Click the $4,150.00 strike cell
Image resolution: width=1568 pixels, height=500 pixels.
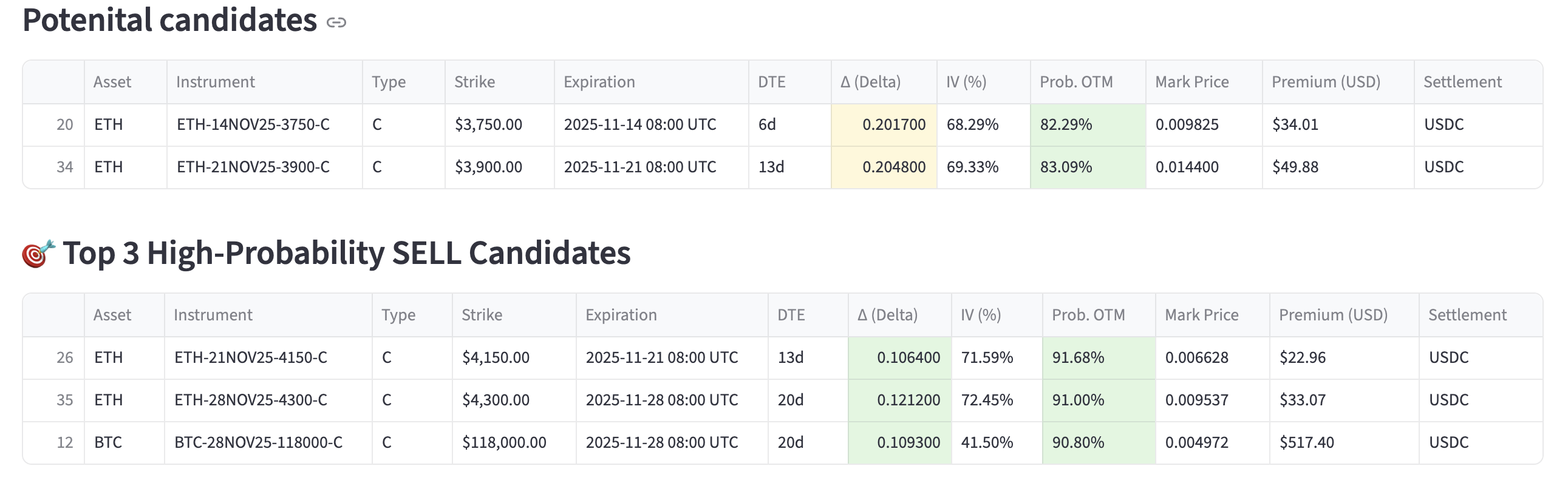tap(496, 357)
